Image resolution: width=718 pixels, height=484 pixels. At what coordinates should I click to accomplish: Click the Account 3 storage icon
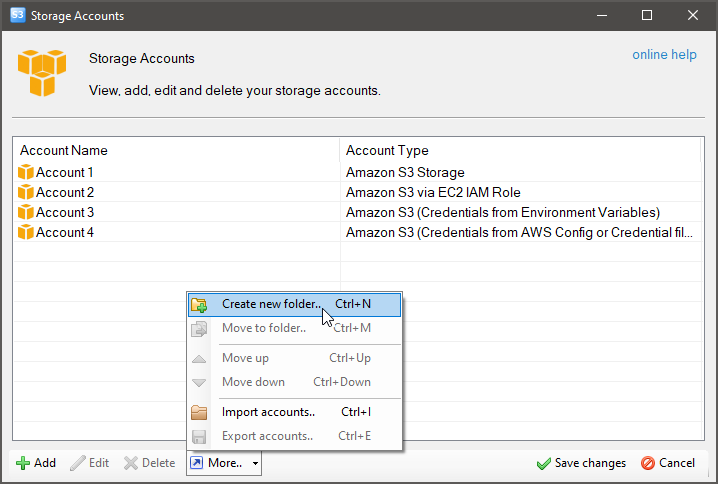point(26,212)
